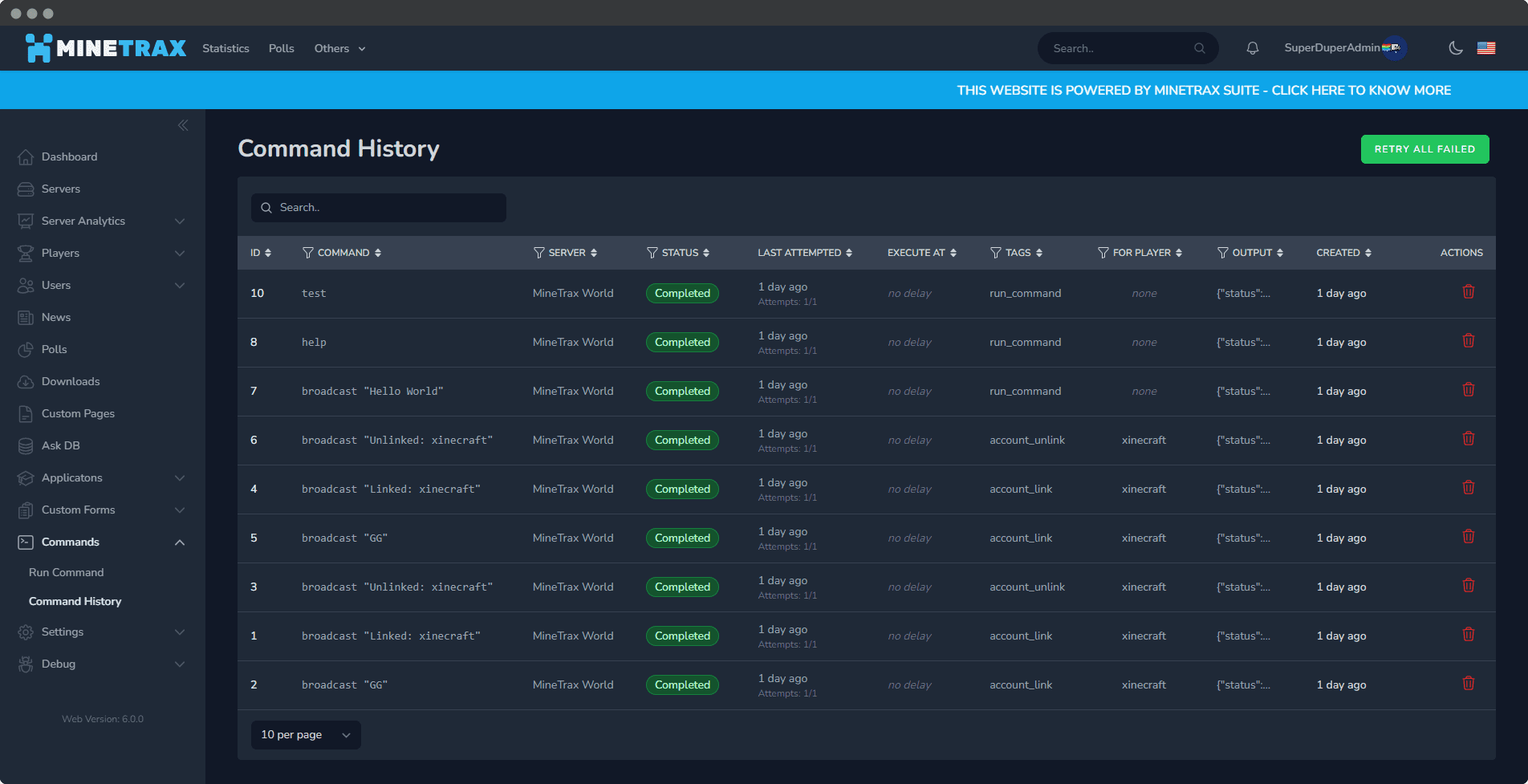Viewport: 1528px width, 784px height.
Task: Filter the Server column via funnel icon
Action: pos(538,253)
